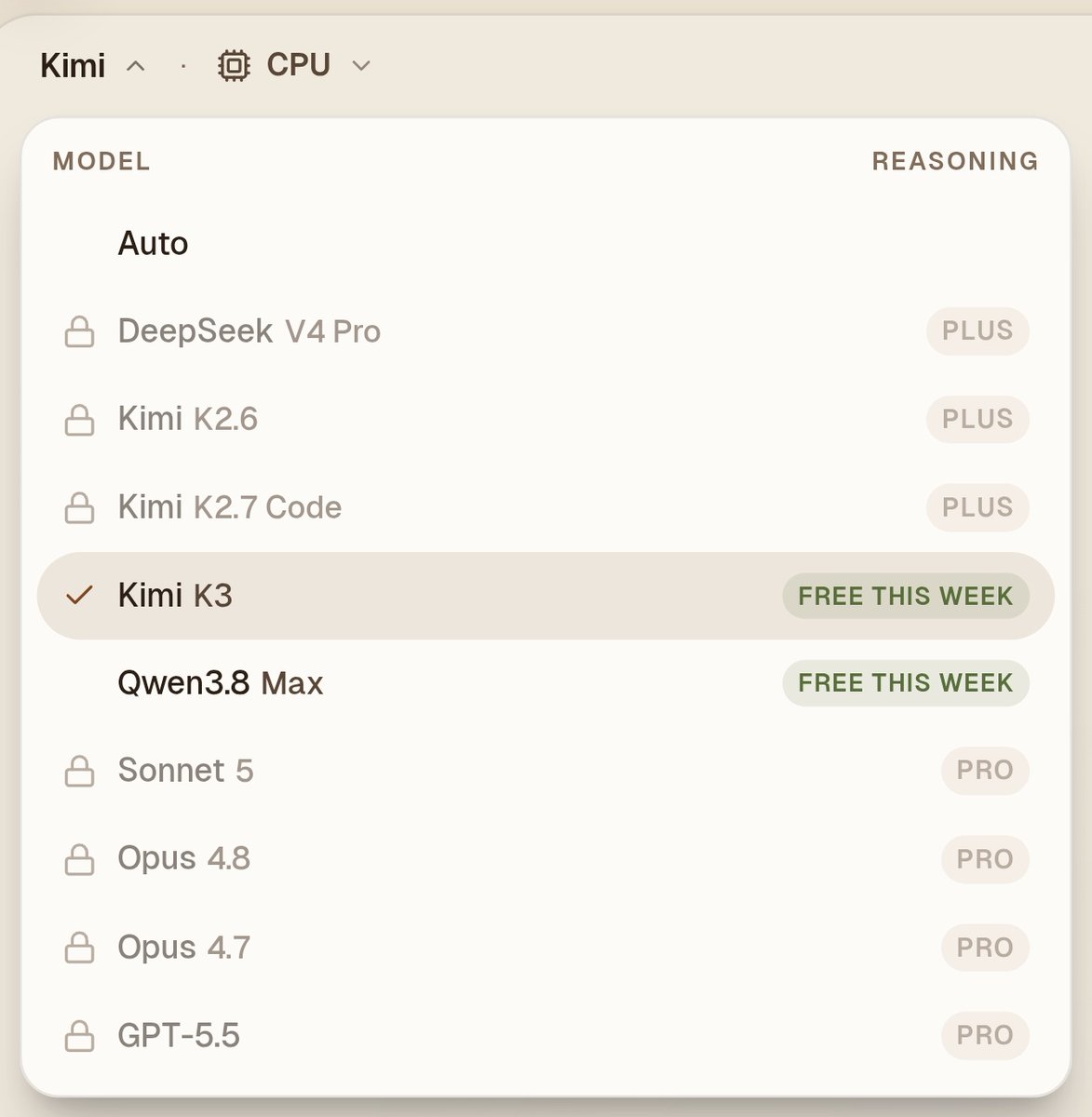Screen dimensions: 1092x1117
Task: Expand the CPU dropdown arrow
Action: pyautogui.click(x=361, y=65)
